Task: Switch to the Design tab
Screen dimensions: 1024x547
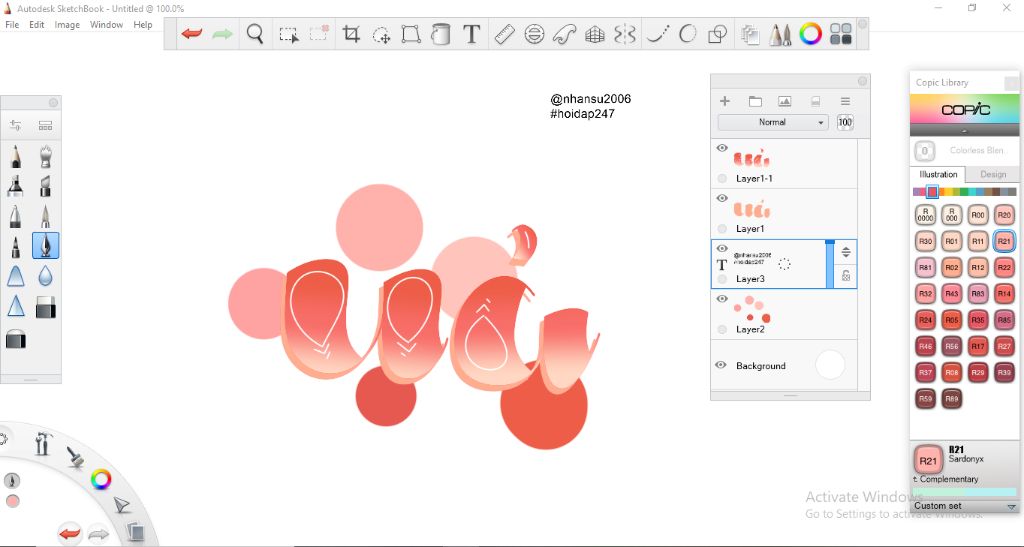Action: pyautogui.click(x=993, y=175)
